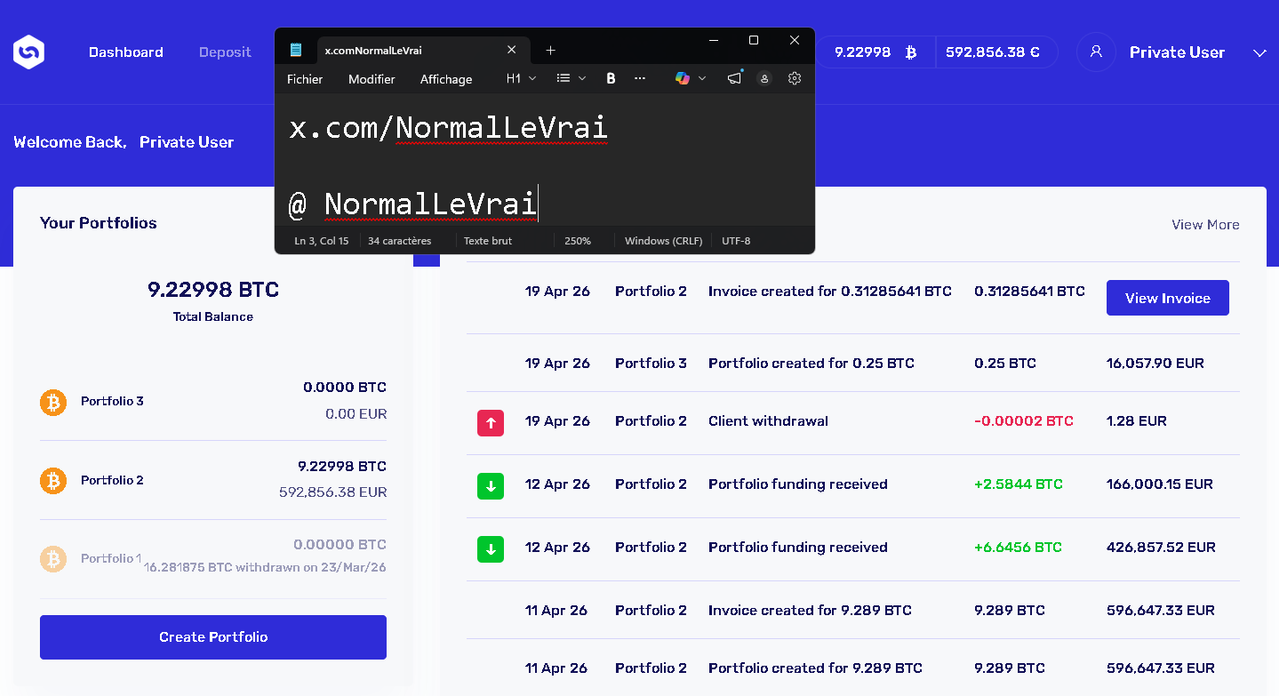Click the Copilot icon in Notepad

pos(682,78)
